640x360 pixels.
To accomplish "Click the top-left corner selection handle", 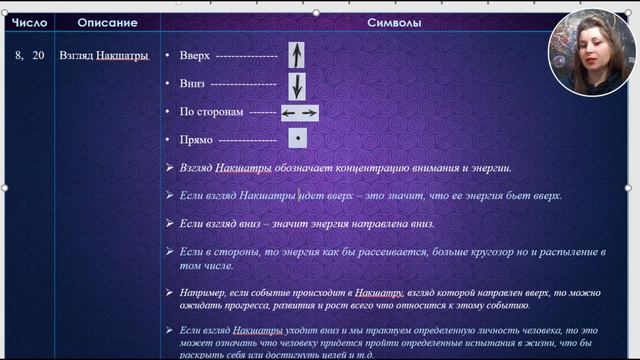I will point(4,13).
